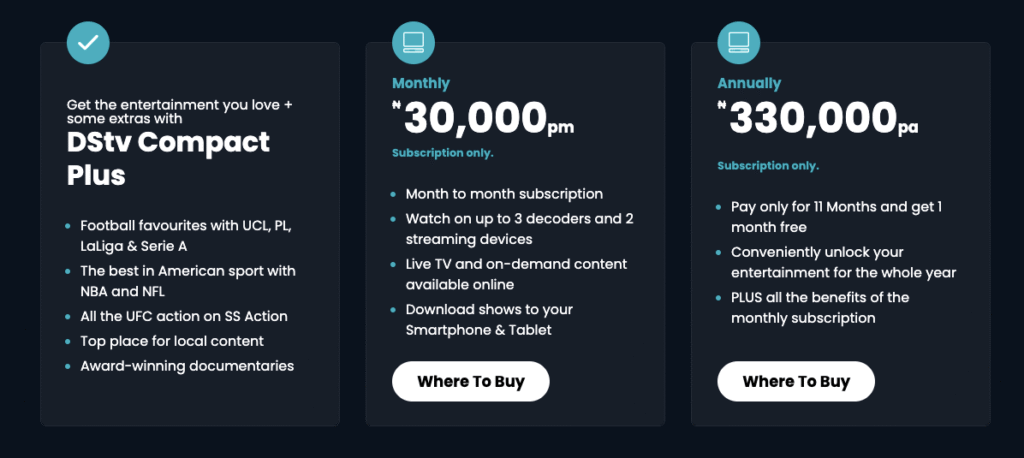Click the Top place for local content bullet
1024x458 pixels.
pos(171,341)
